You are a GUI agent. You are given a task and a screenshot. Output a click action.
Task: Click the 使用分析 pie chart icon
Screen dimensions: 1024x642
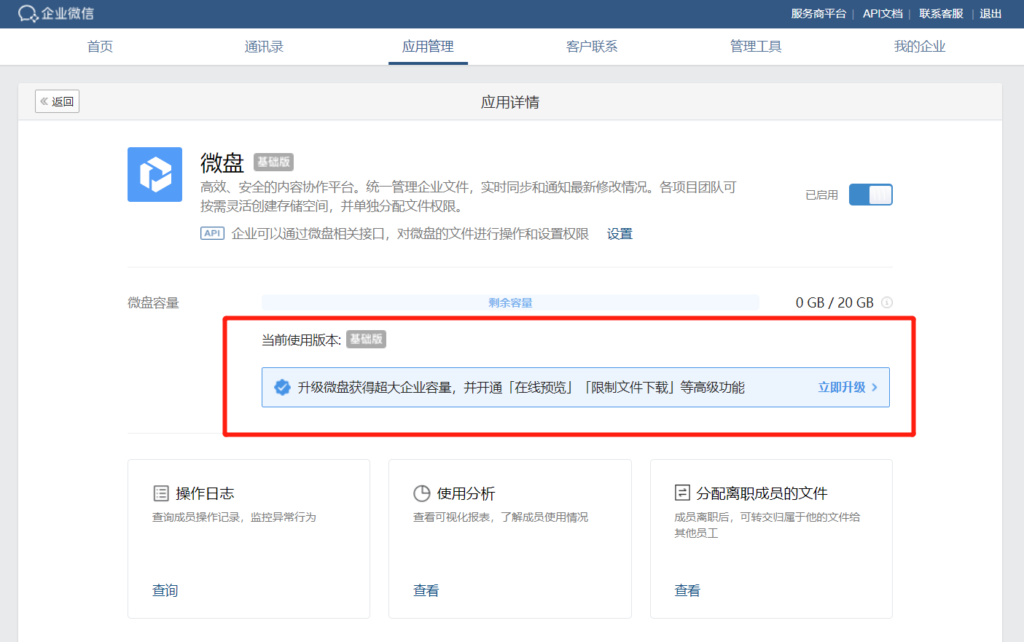coord(422,493)
